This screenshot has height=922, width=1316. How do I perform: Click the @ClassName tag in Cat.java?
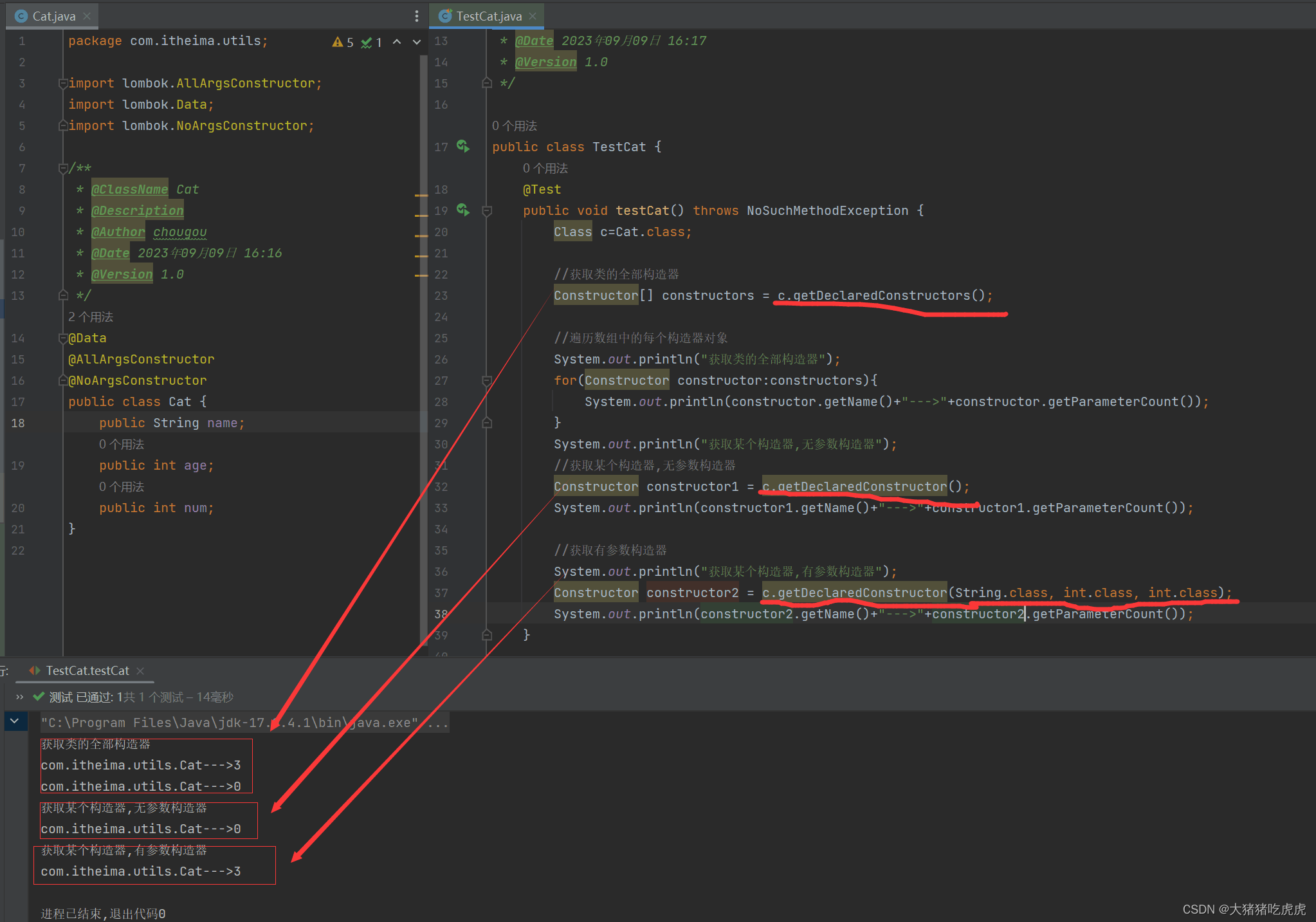(x=129, y=189)
